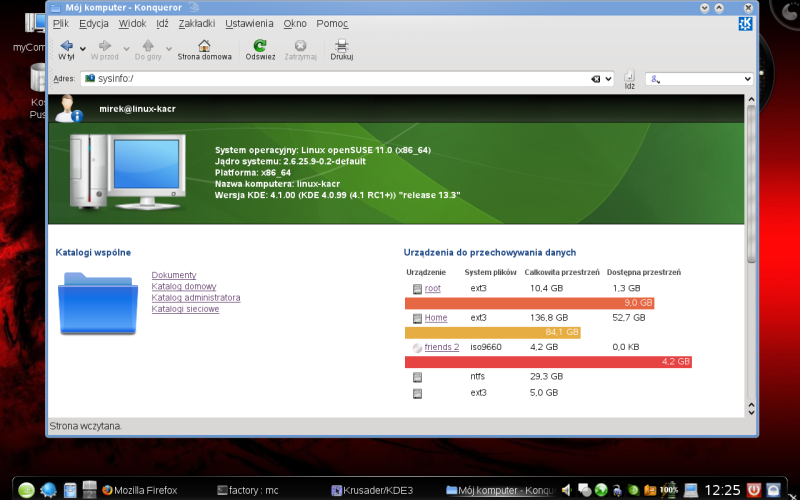Open the Katalog domowy link
Image resolution: width=800 pixels, height=500 pixels.
[x=184, y=286]
